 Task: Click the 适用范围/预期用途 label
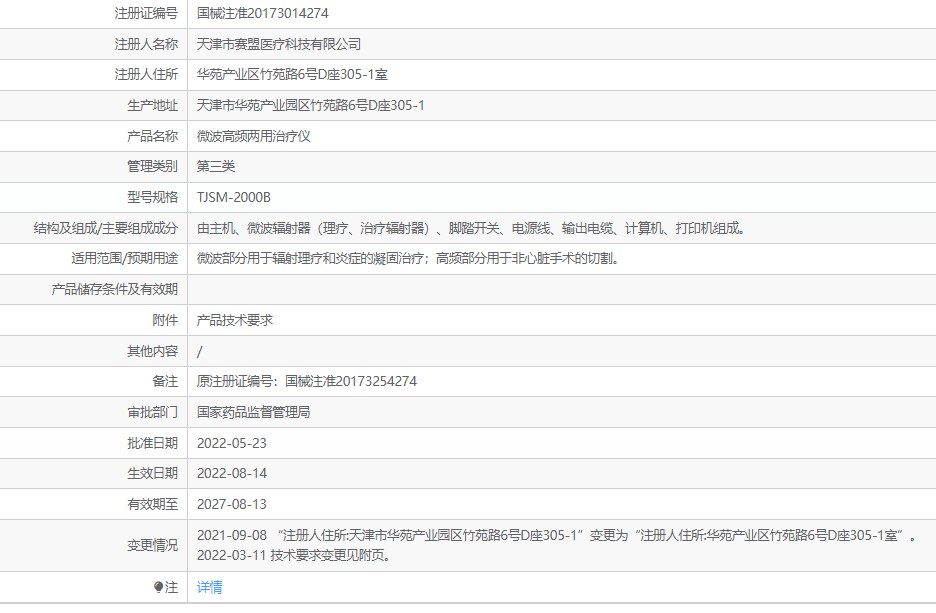pyautogui.click(x=125, y=258)
